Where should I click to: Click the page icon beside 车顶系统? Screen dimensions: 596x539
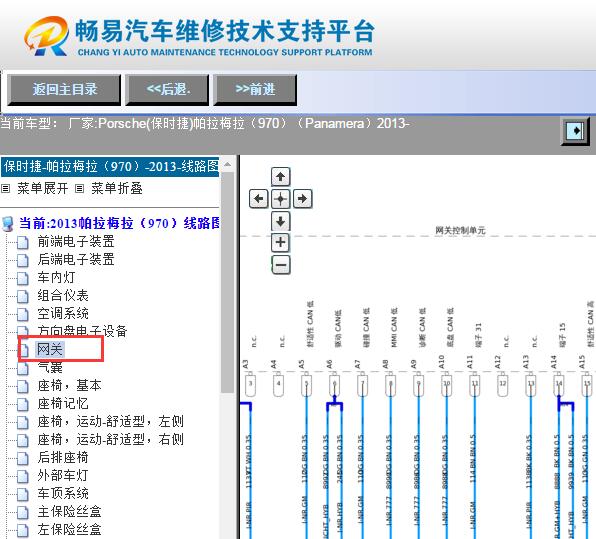click(x=23, y=494)
